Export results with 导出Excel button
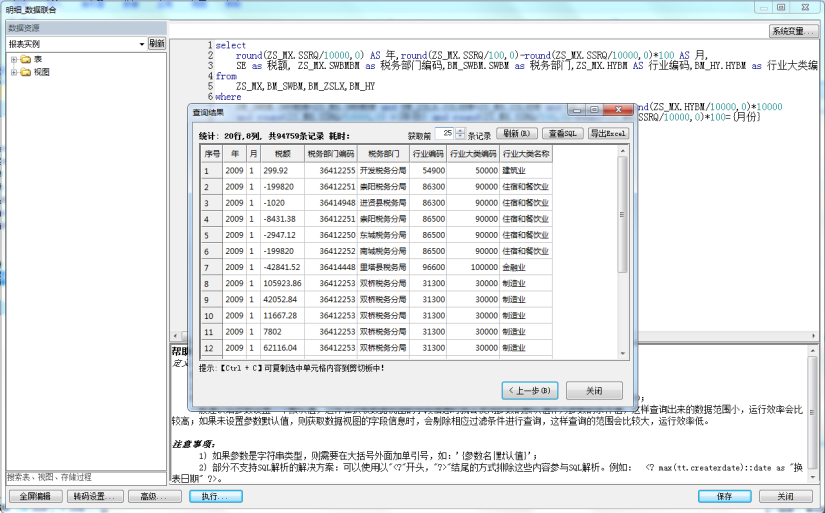This screenshot has width=825, height=513. point(607,133)
